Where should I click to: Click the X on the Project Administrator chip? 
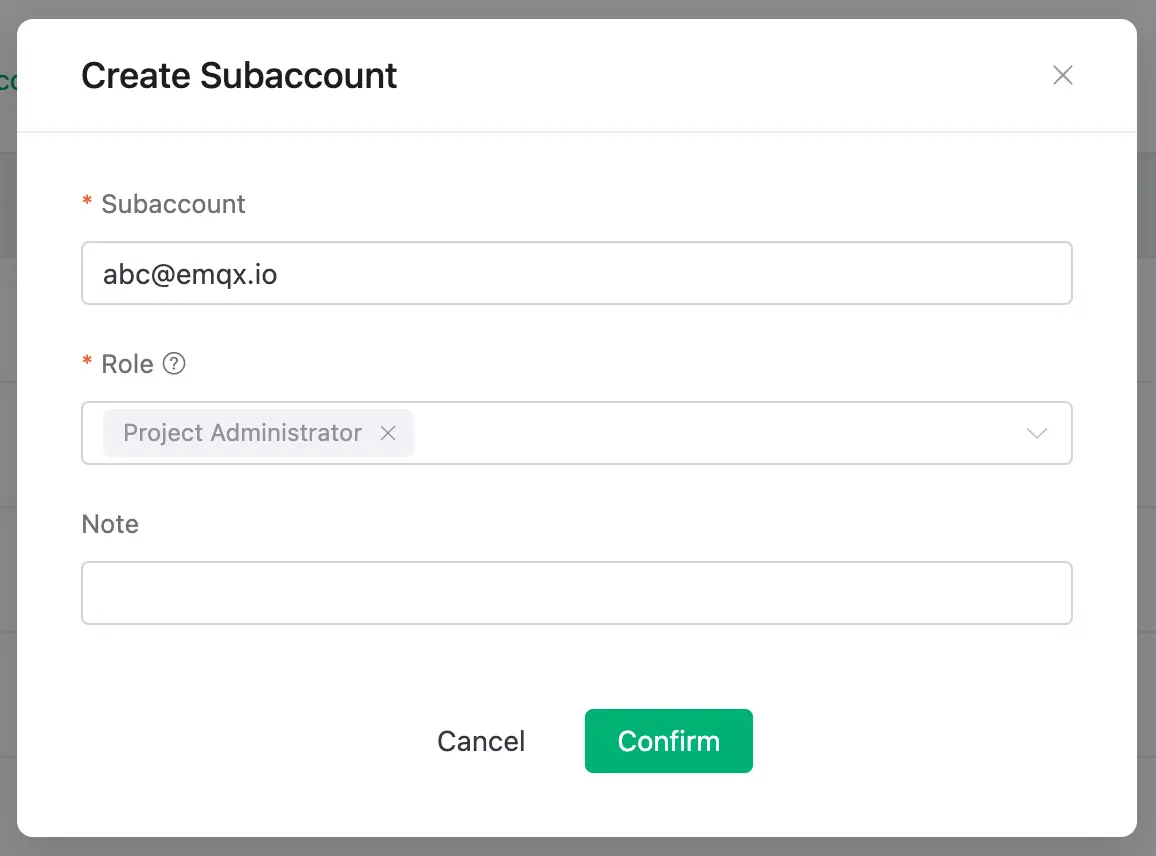(x=388, y=433)
